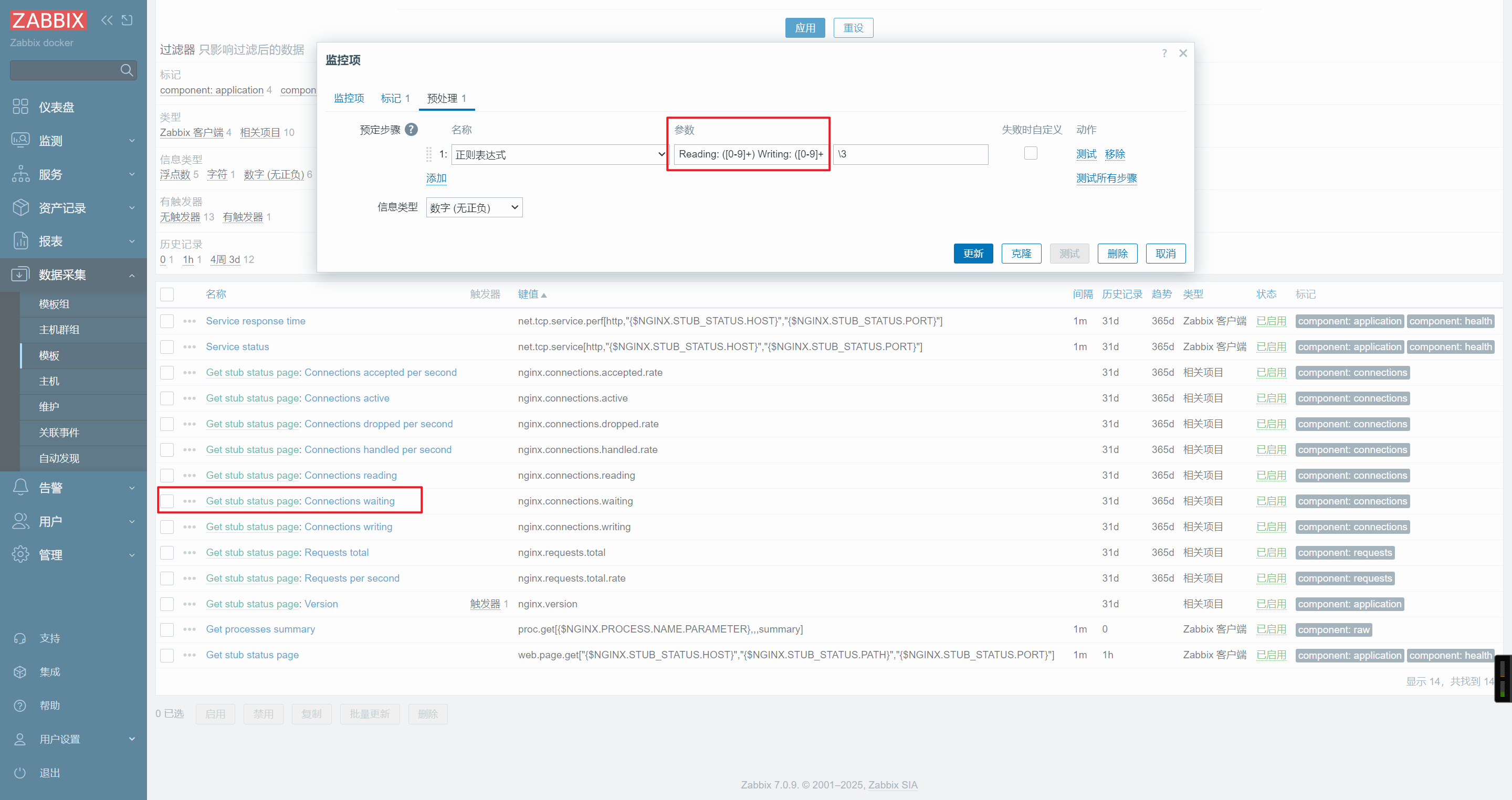Select the Requests total row checkbox

click(167, 553)
